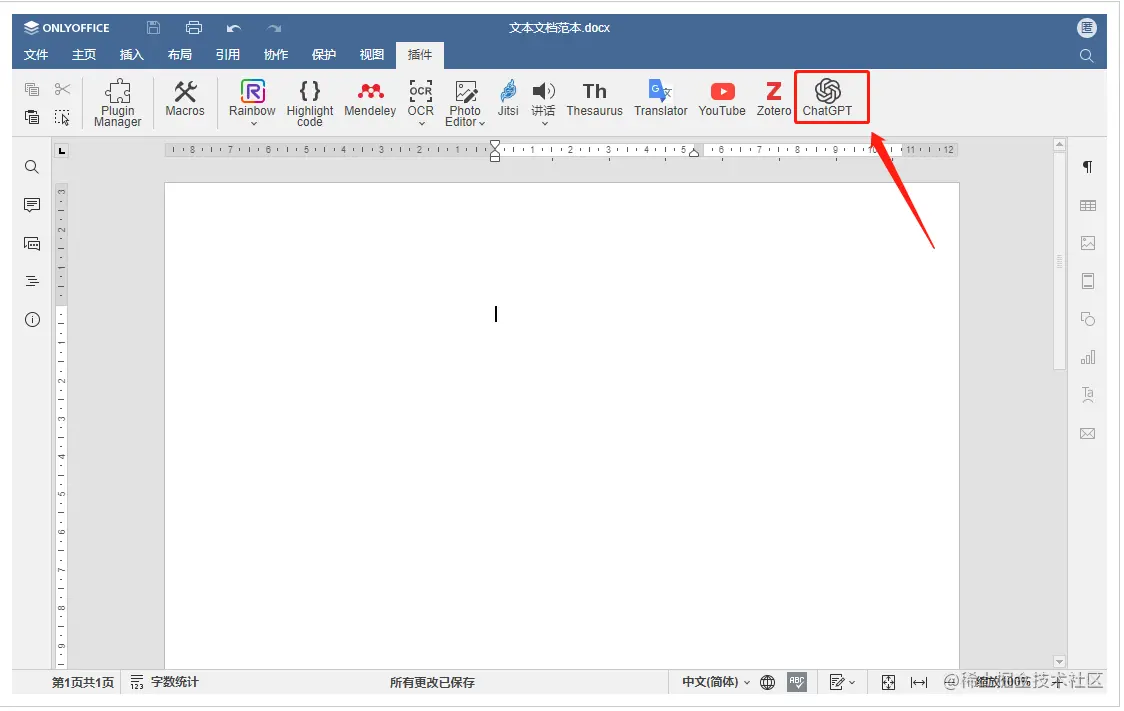Open the Translator plugin
1124x711 pixels.
pos(660,98)
